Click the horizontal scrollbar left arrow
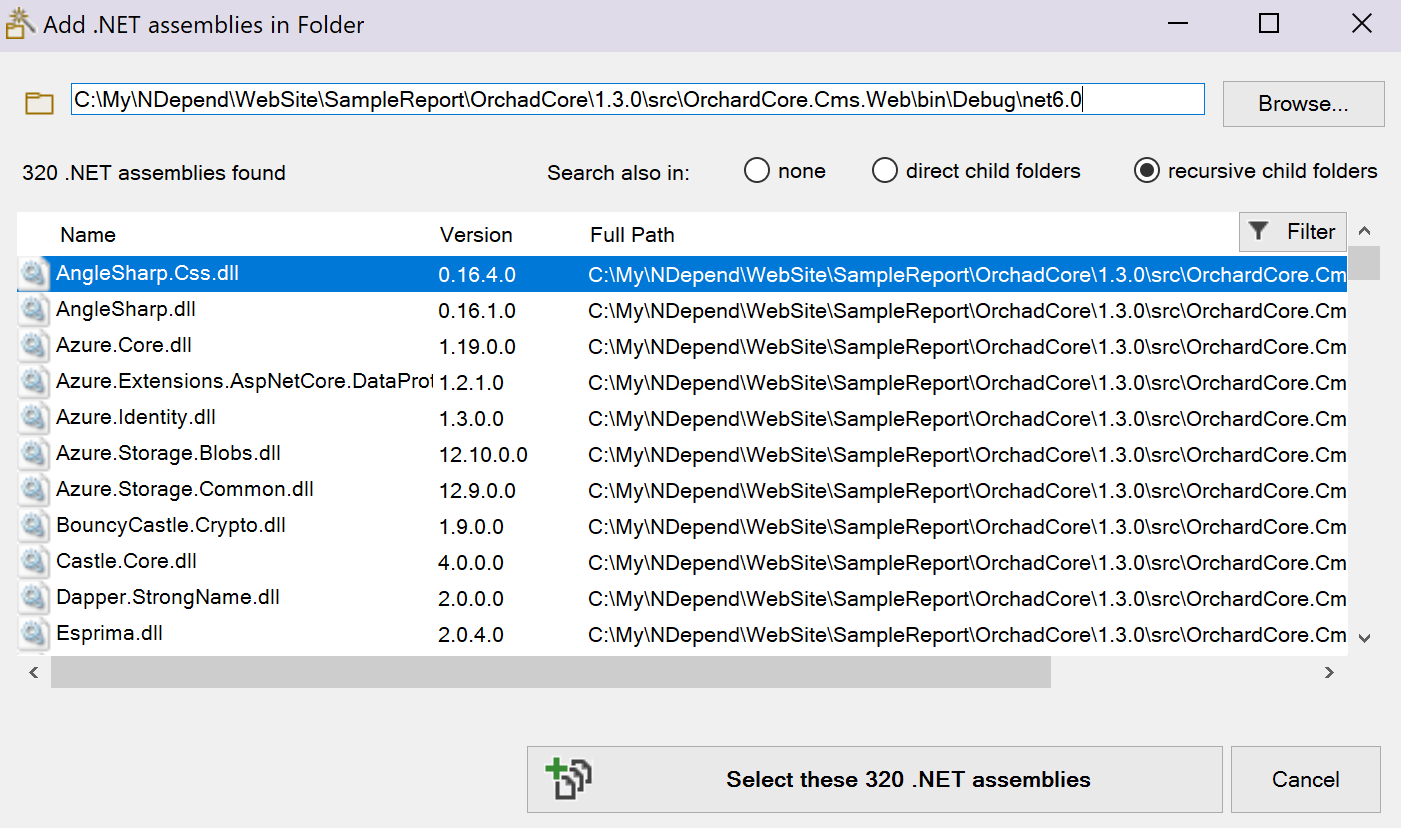1401x828 pixels. point(33,673)
